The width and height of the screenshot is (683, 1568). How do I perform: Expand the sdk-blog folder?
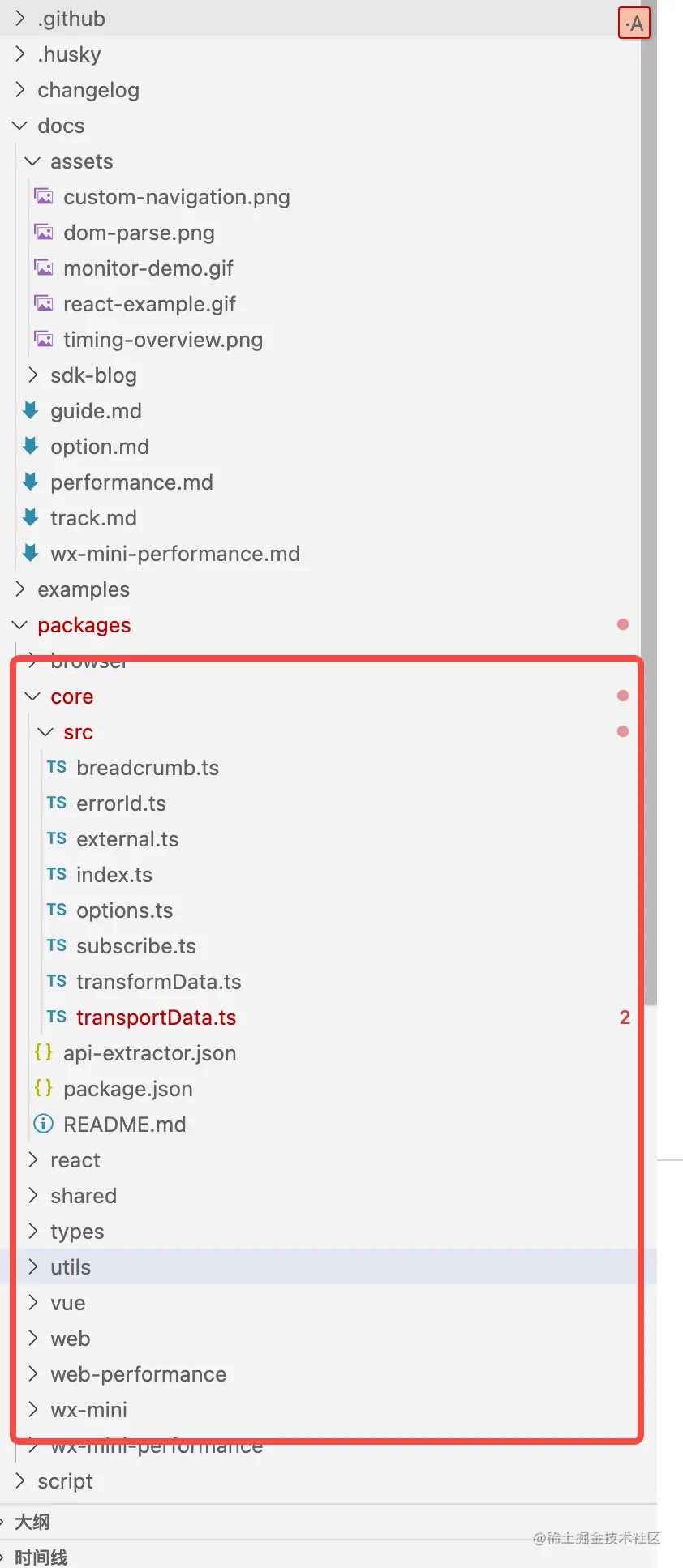click(x=33, y=375)
